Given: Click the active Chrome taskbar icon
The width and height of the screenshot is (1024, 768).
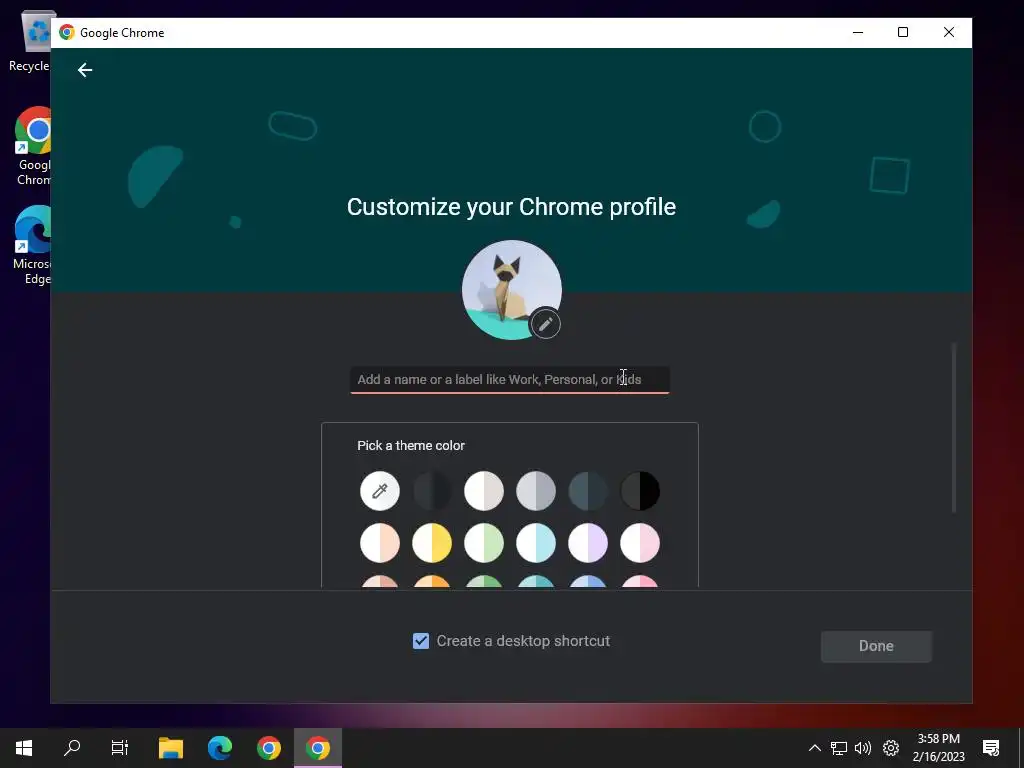Looking at the screenshot, I should [318, 748].
